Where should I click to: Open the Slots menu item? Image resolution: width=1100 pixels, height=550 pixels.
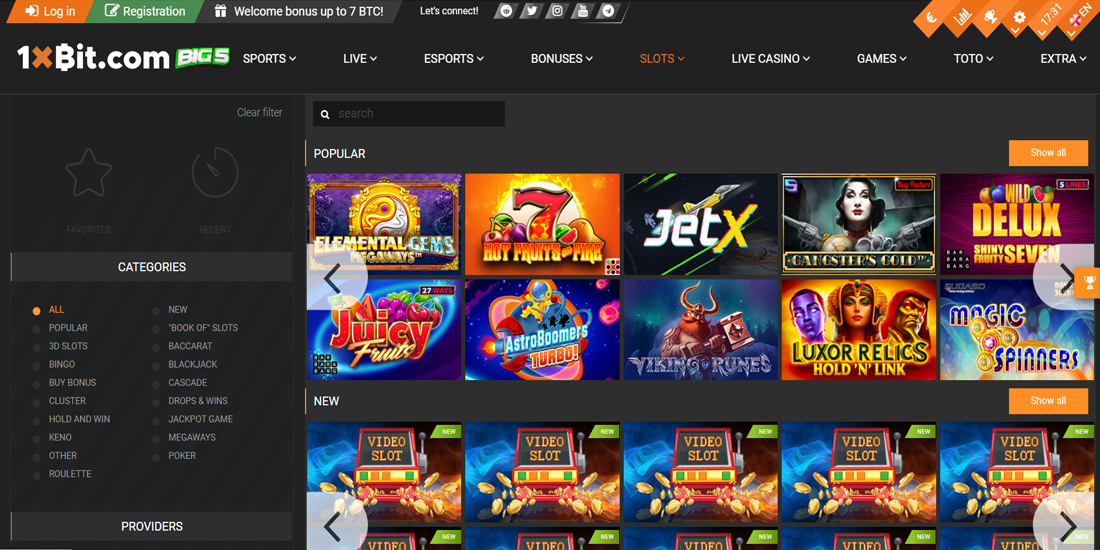point(662,59)
